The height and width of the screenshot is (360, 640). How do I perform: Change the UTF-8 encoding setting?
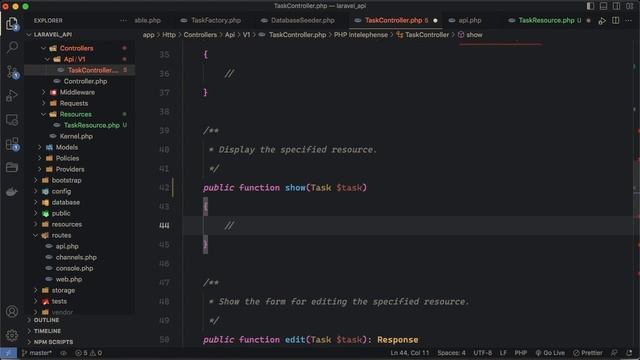(x=482, y=353)
